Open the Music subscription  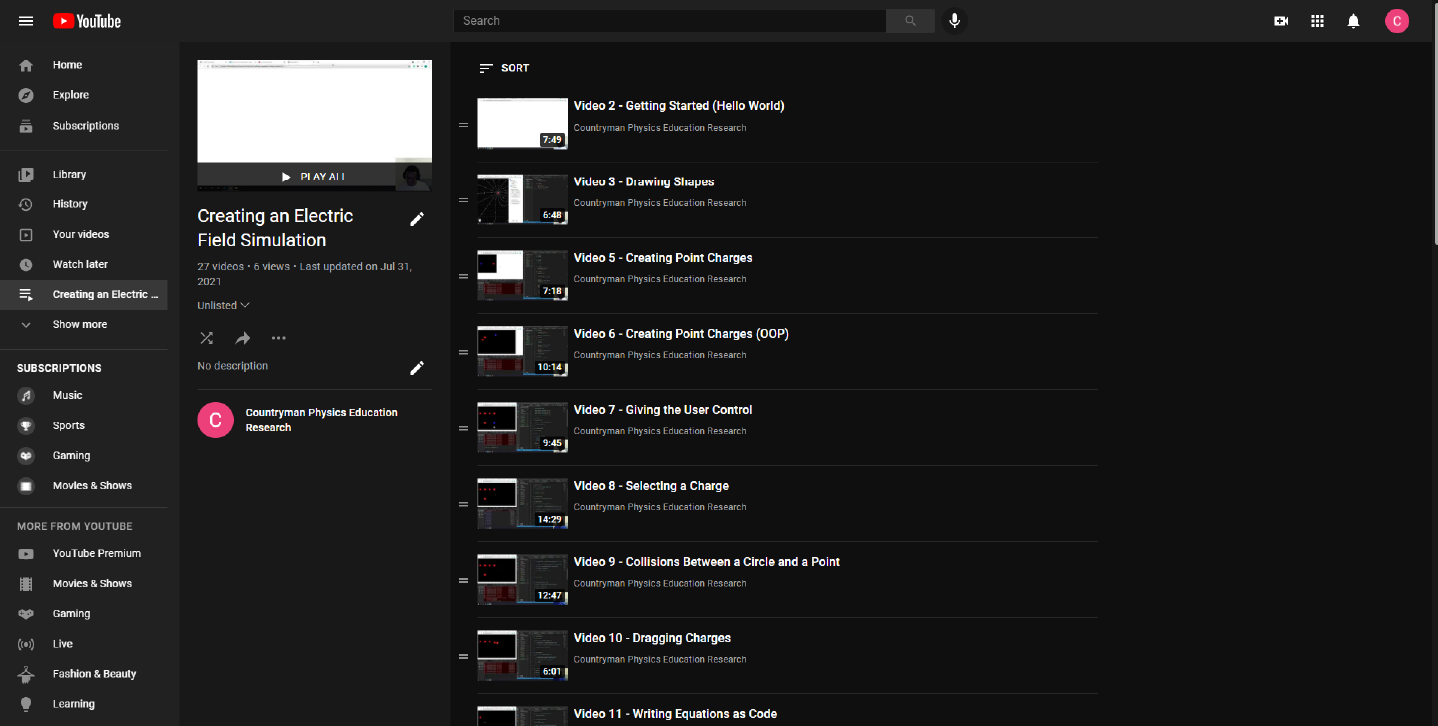tap(84, 395)
